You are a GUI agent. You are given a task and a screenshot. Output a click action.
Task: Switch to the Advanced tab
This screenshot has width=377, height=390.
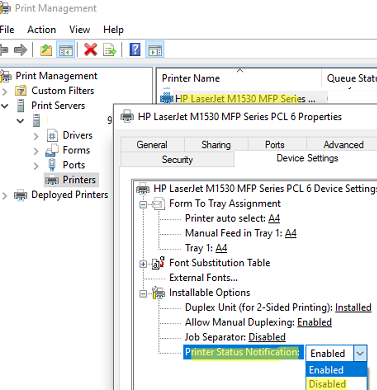[x=343, y=145]
